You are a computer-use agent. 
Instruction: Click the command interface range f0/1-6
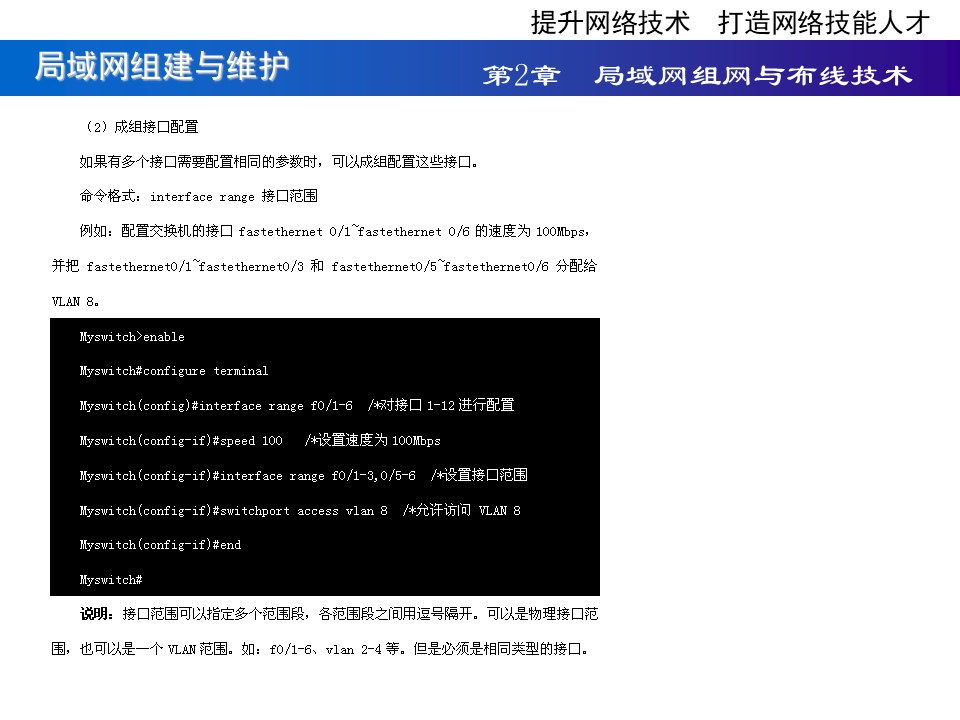pos(276,406)
